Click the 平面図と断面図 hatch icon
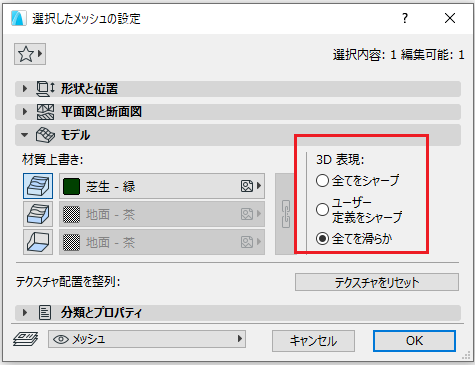Screen dimensions: 475x365 (45, 112)
